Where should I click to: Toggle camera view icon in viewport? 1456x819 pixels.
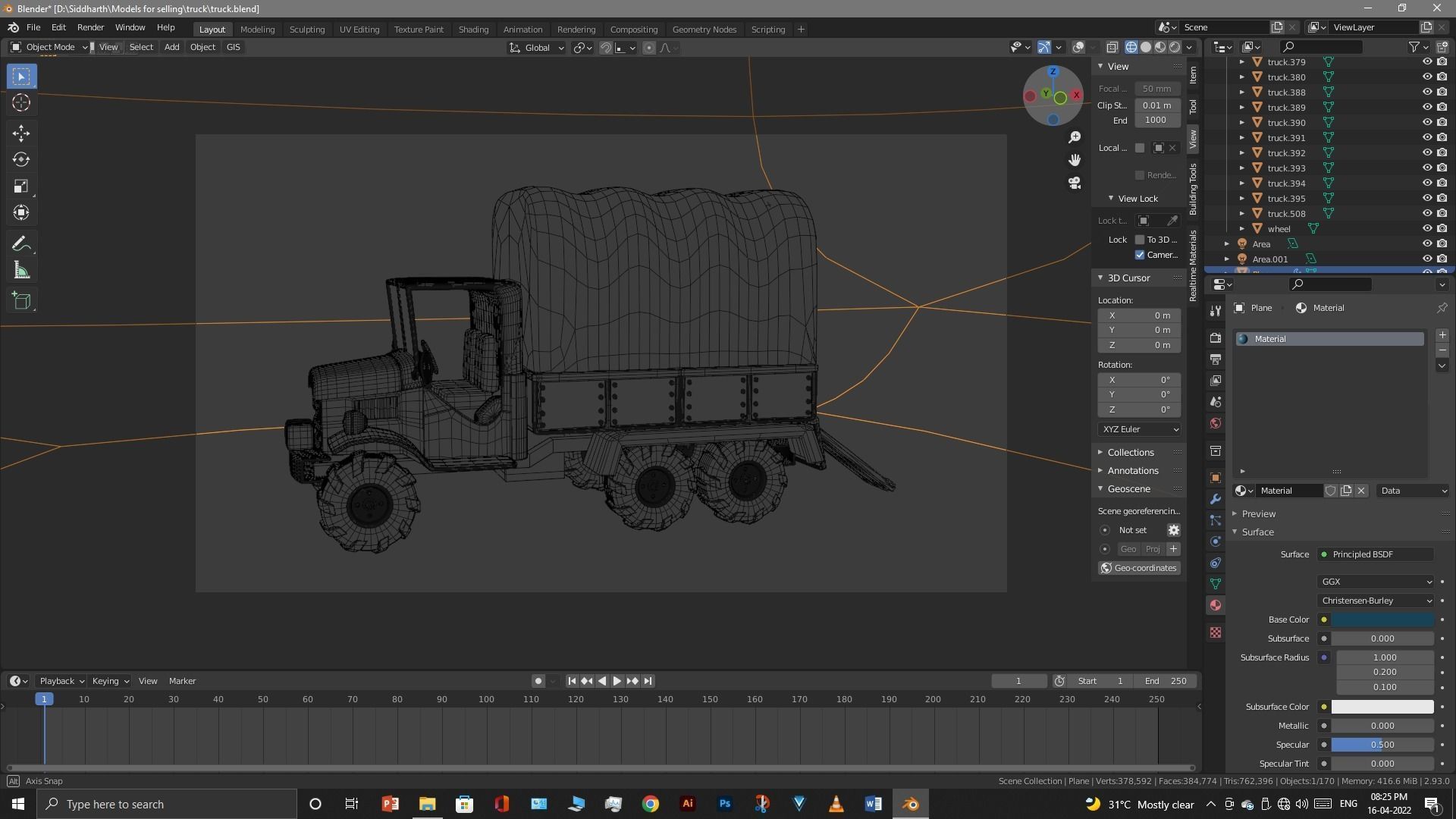tap(1075, 184)
